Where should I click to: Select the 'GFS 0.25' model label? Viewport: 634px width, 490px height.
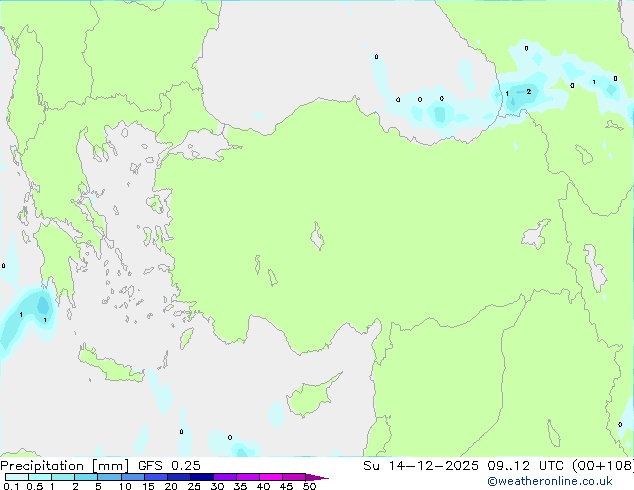point(169,466)
